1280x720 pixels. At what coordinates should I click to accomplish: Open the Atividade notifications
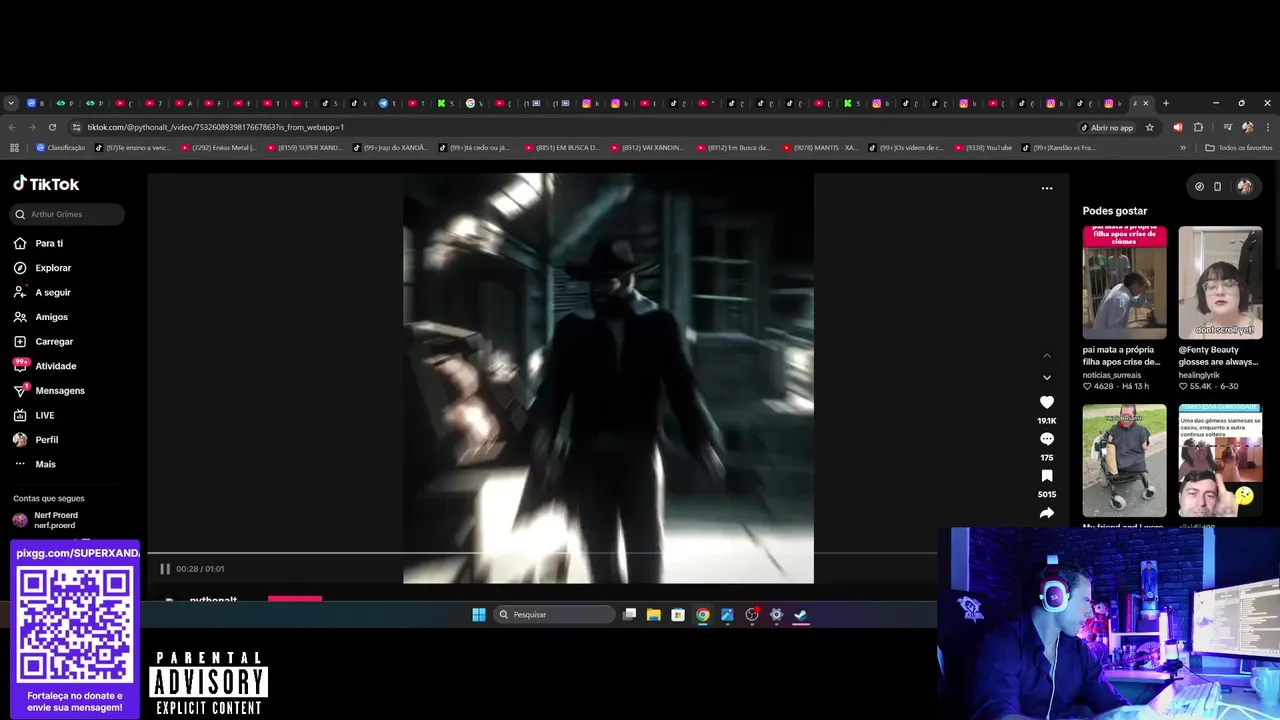pyautogui.click(x=55, y=366)
